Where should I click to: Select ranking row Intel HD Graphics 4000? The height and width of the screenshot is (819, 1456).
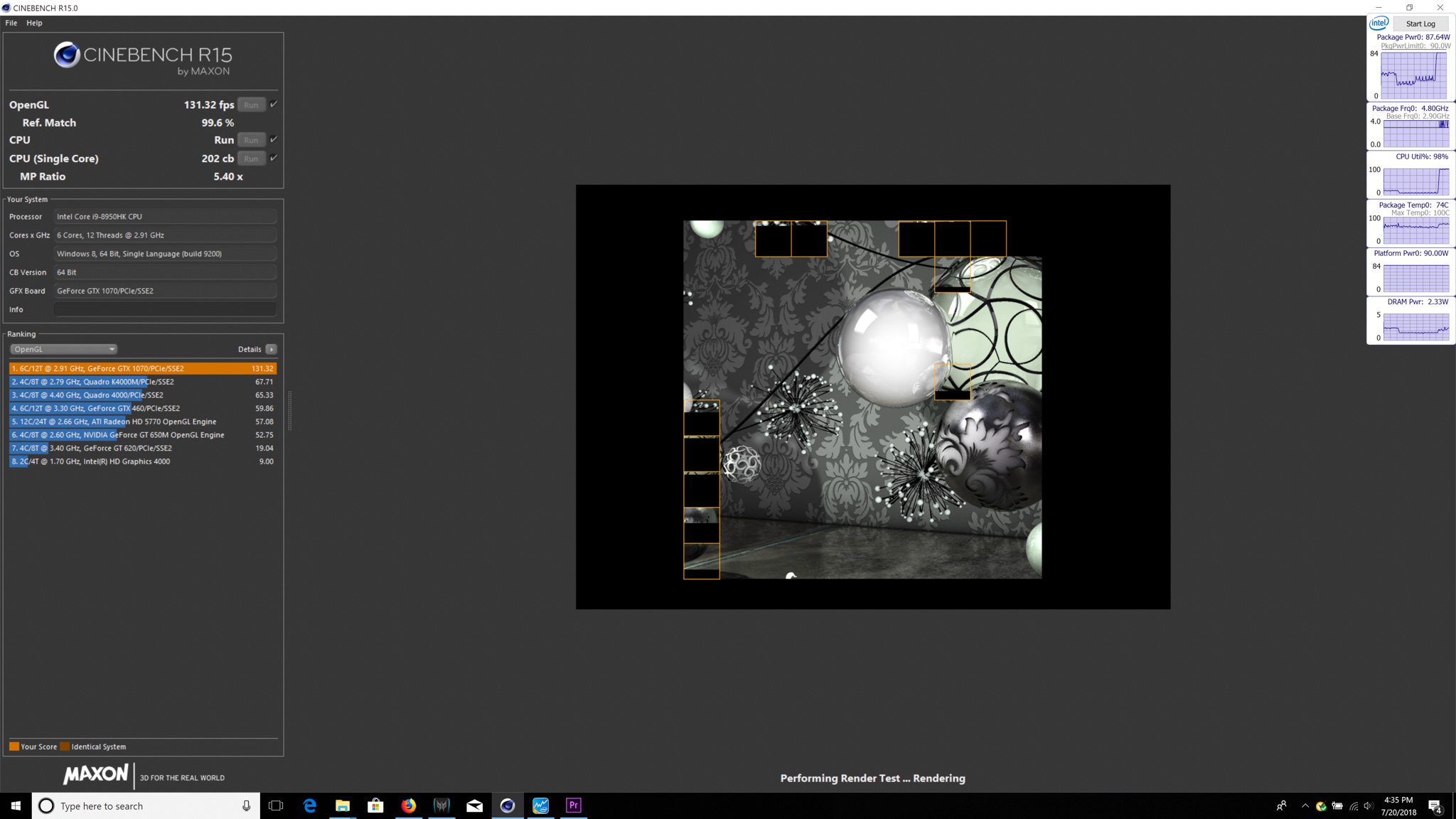pos(143,461)
